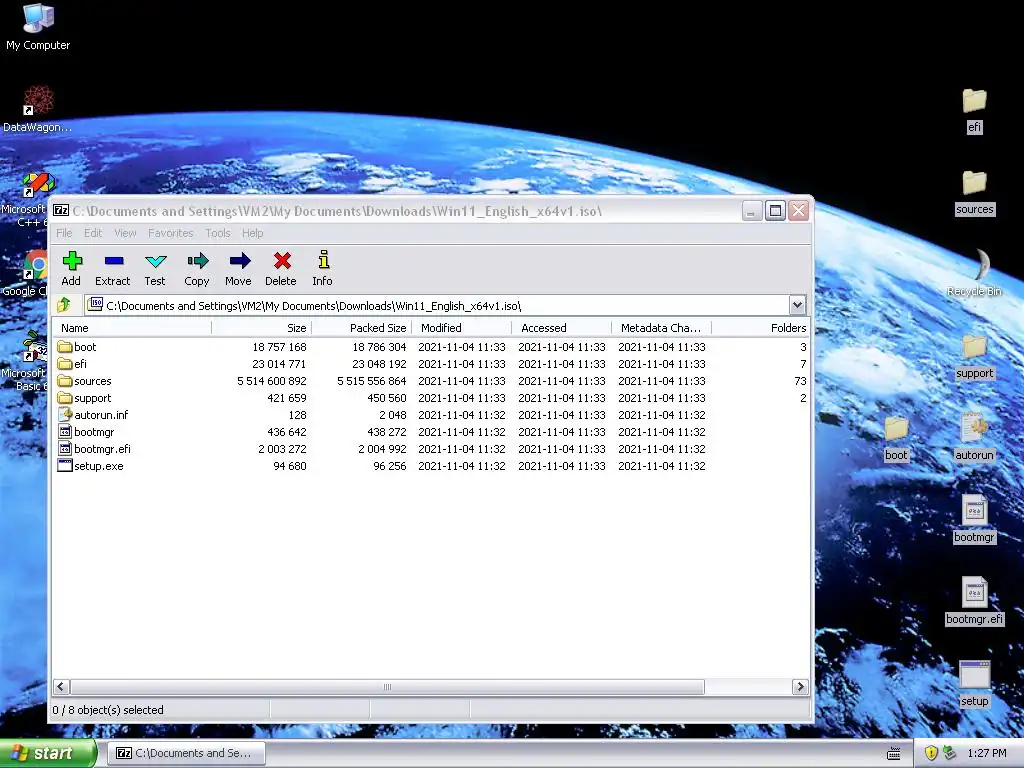Select Recycle Bin desktop icon
Viewport: 1024px width, 768px height.
tap(974, 273)
